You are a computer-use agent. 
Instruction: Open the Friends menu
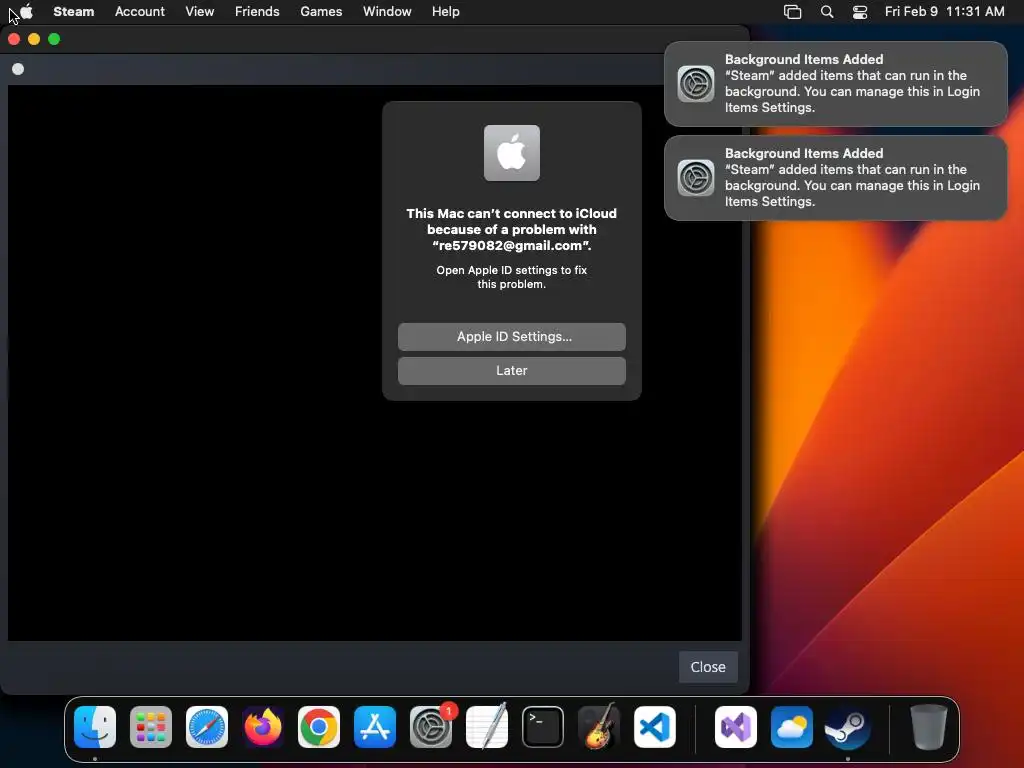(x=257, y=11)
